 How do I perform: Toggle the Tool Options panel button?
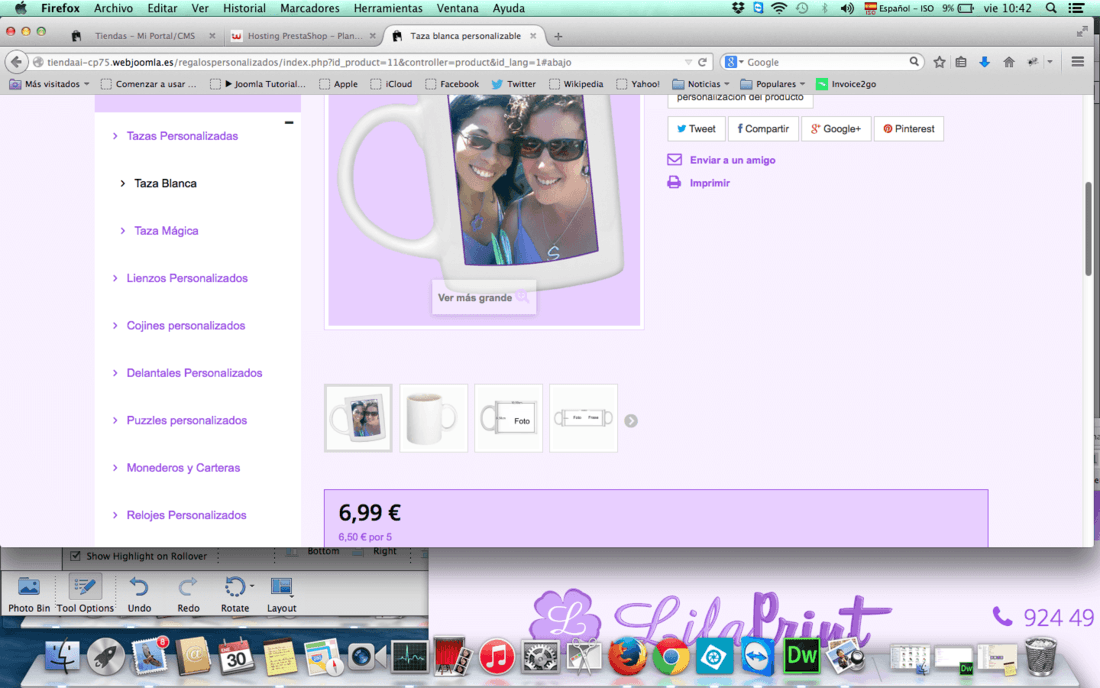coord(85,593)
